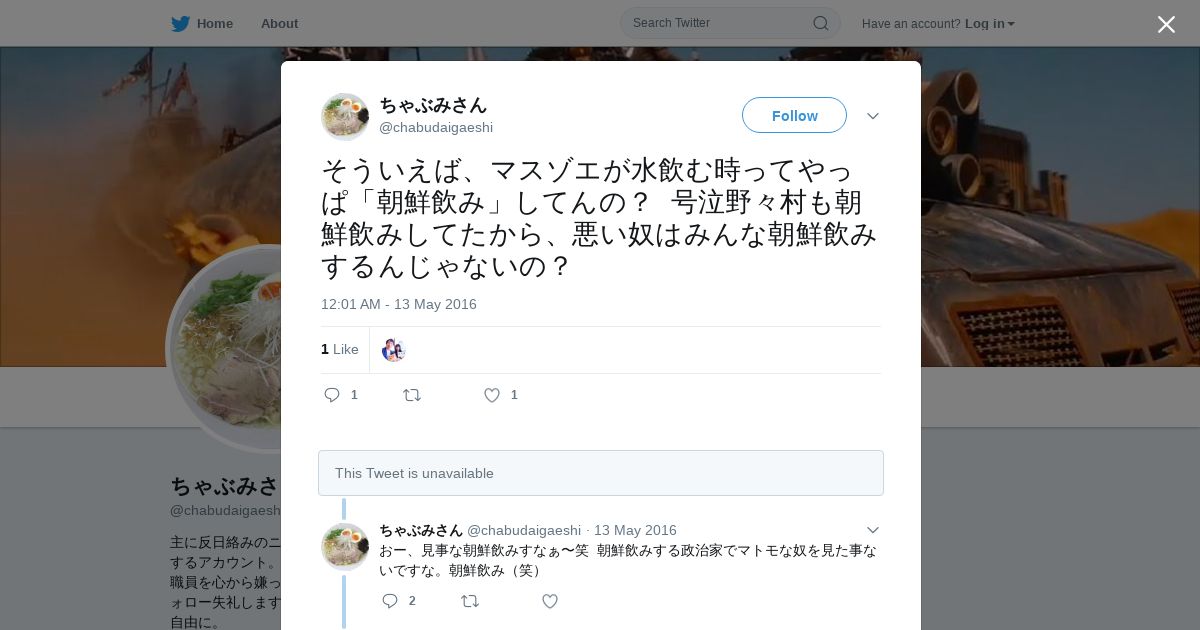The width and height of the screenshot is (1200, 630).
Task: Close the tweet overlay with X
Action: tap(1166, 24)
